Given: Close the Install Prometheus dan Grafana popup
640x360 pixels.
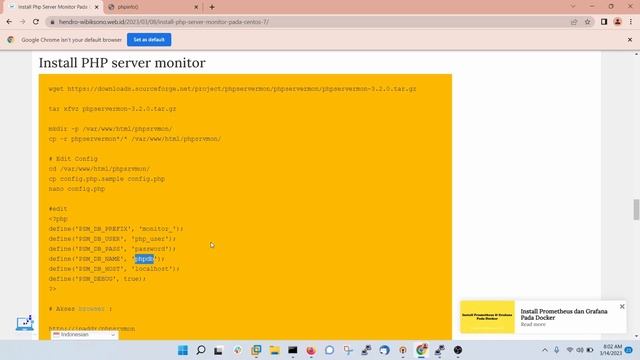Looking at the screenshot, I should click(622, 307).
